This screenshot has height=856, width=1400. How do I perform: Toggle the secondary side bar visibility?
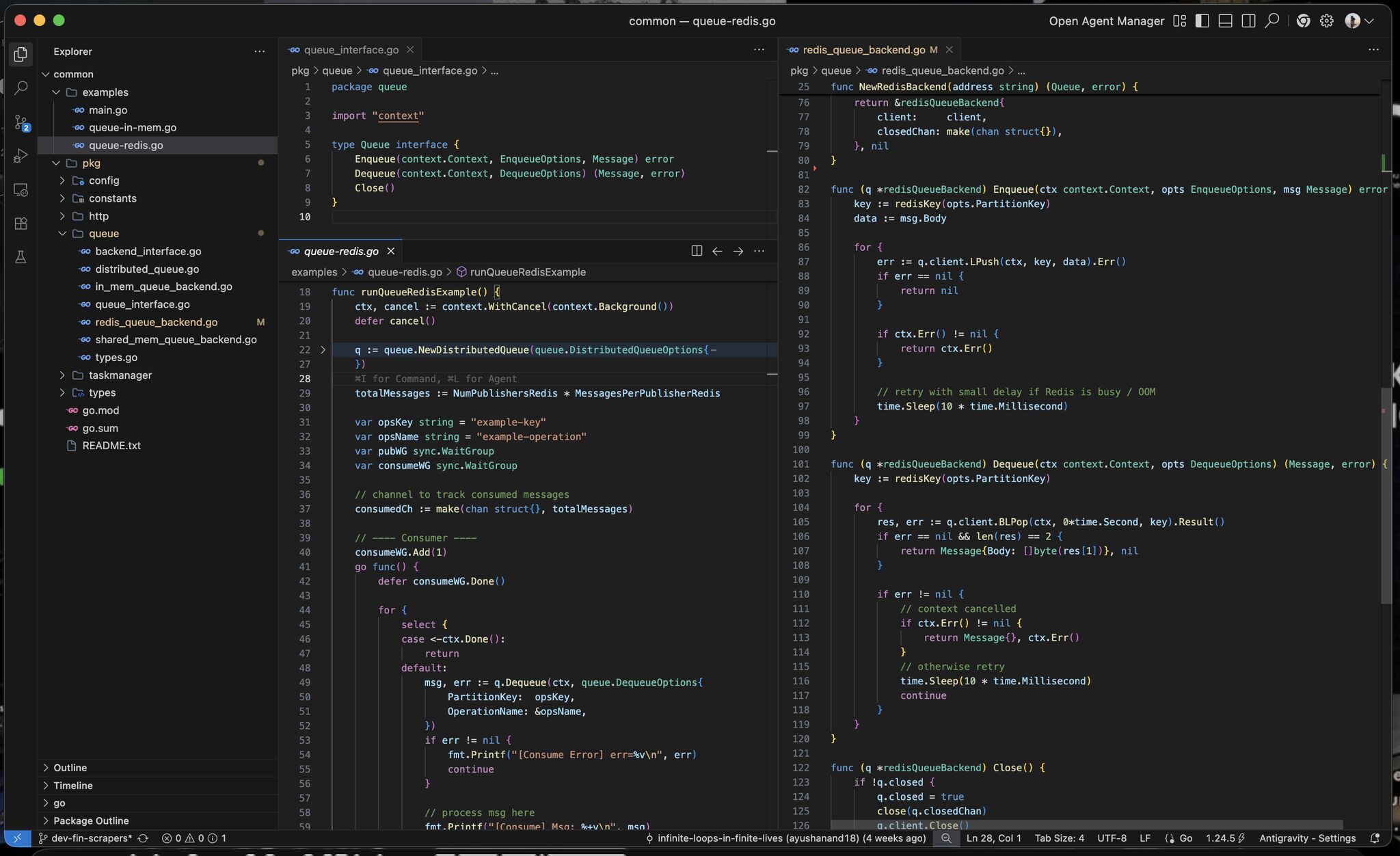(1248, 21)
